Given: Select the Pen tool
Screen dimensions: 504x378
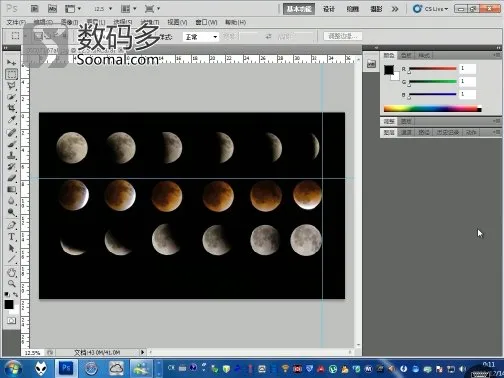Looking at the screenshot, I should point(11,225).
